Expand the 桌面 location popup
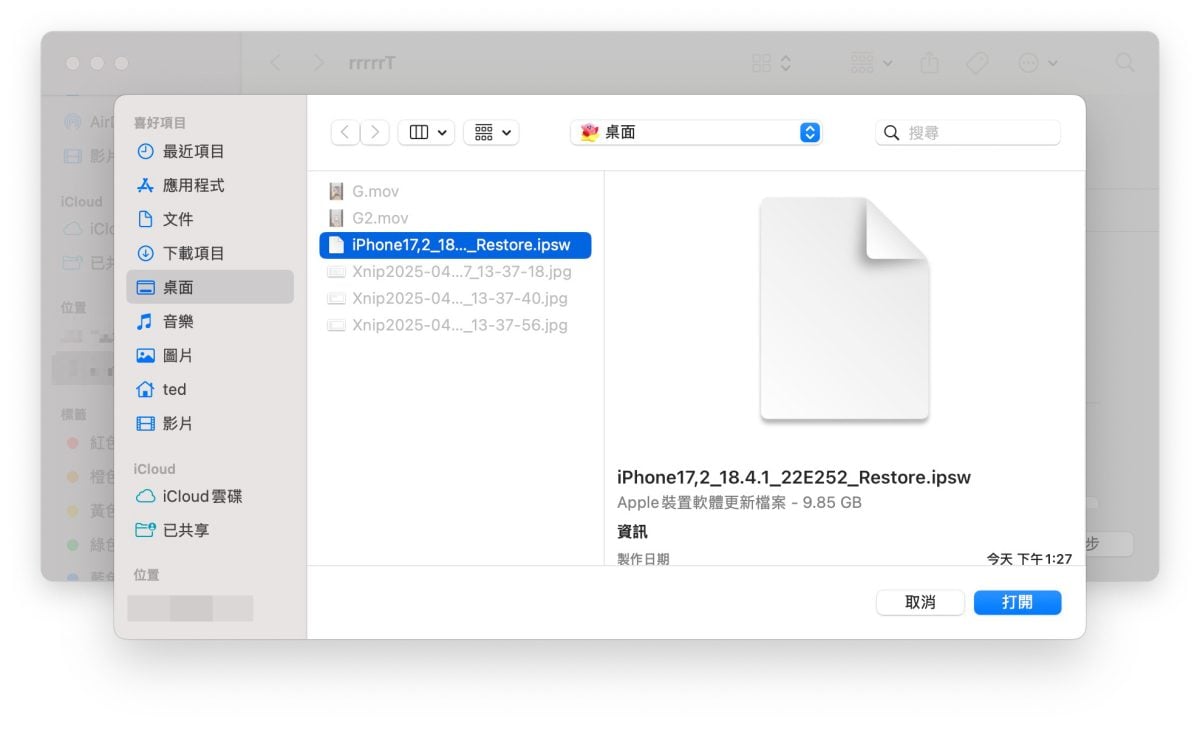 coord(810,132)
